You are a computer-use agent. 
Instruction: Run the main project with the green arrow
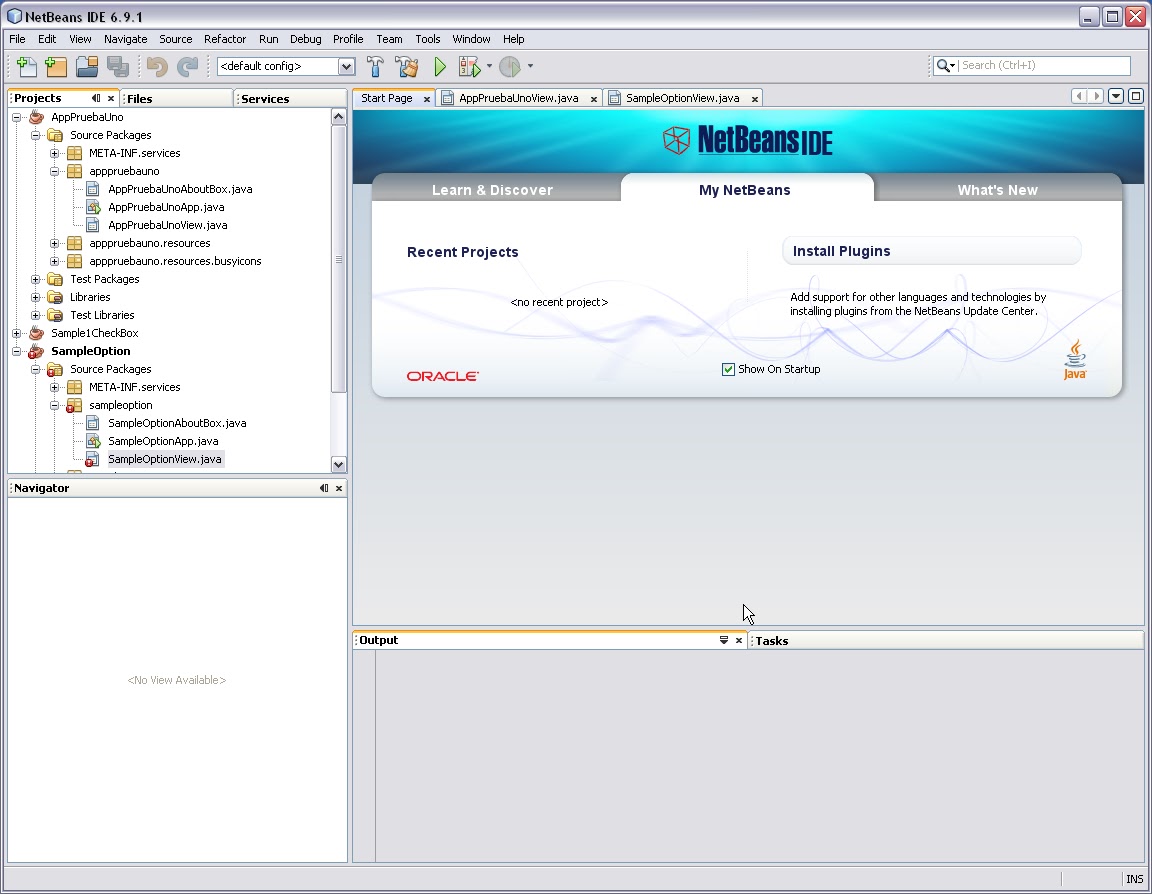pos(440,66)
